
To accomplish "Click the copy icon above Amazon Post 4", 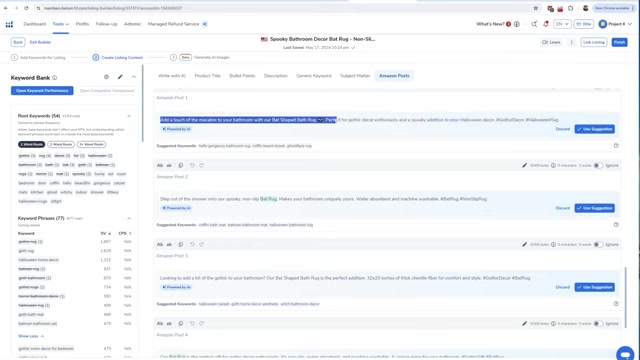I will 181,324.
